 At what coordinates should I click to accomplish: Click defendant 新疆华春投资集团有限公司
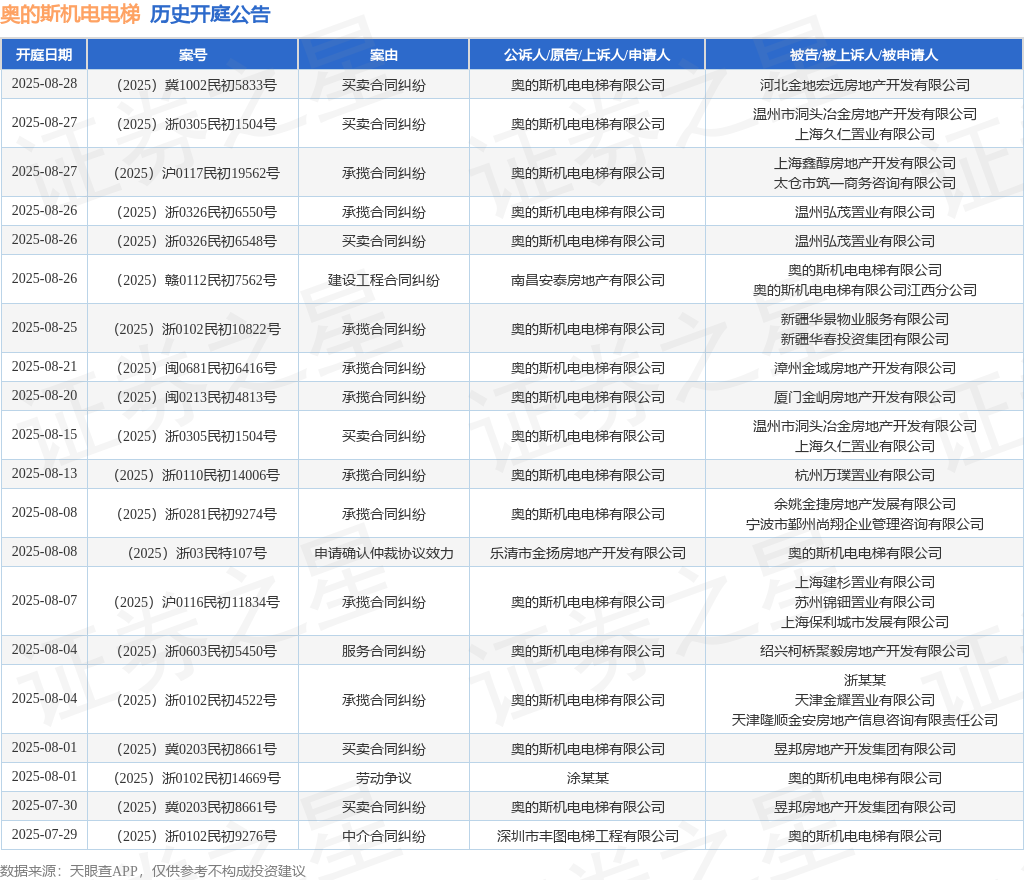[x=865, y=339]
